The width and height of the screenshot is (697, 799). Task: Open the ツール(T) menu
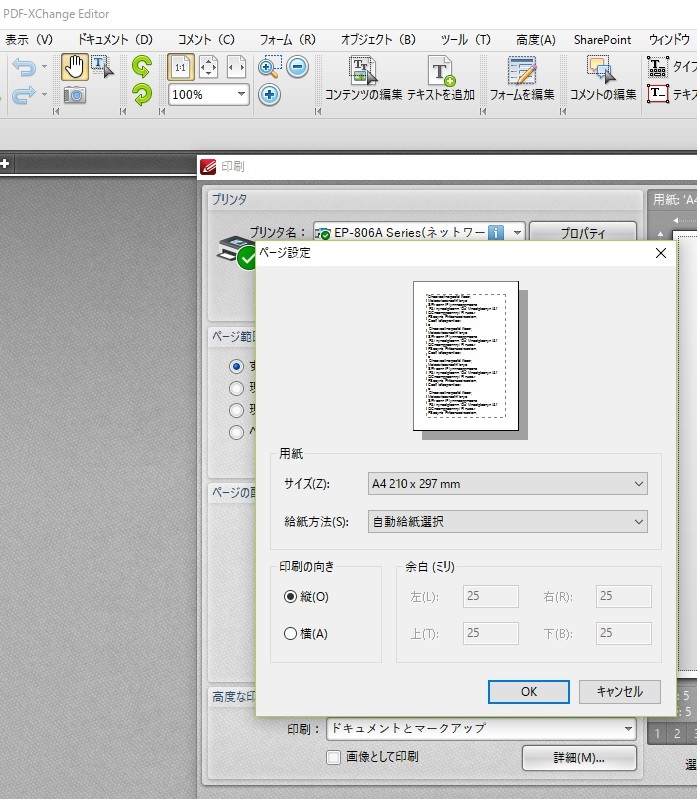tap(466, 39)
